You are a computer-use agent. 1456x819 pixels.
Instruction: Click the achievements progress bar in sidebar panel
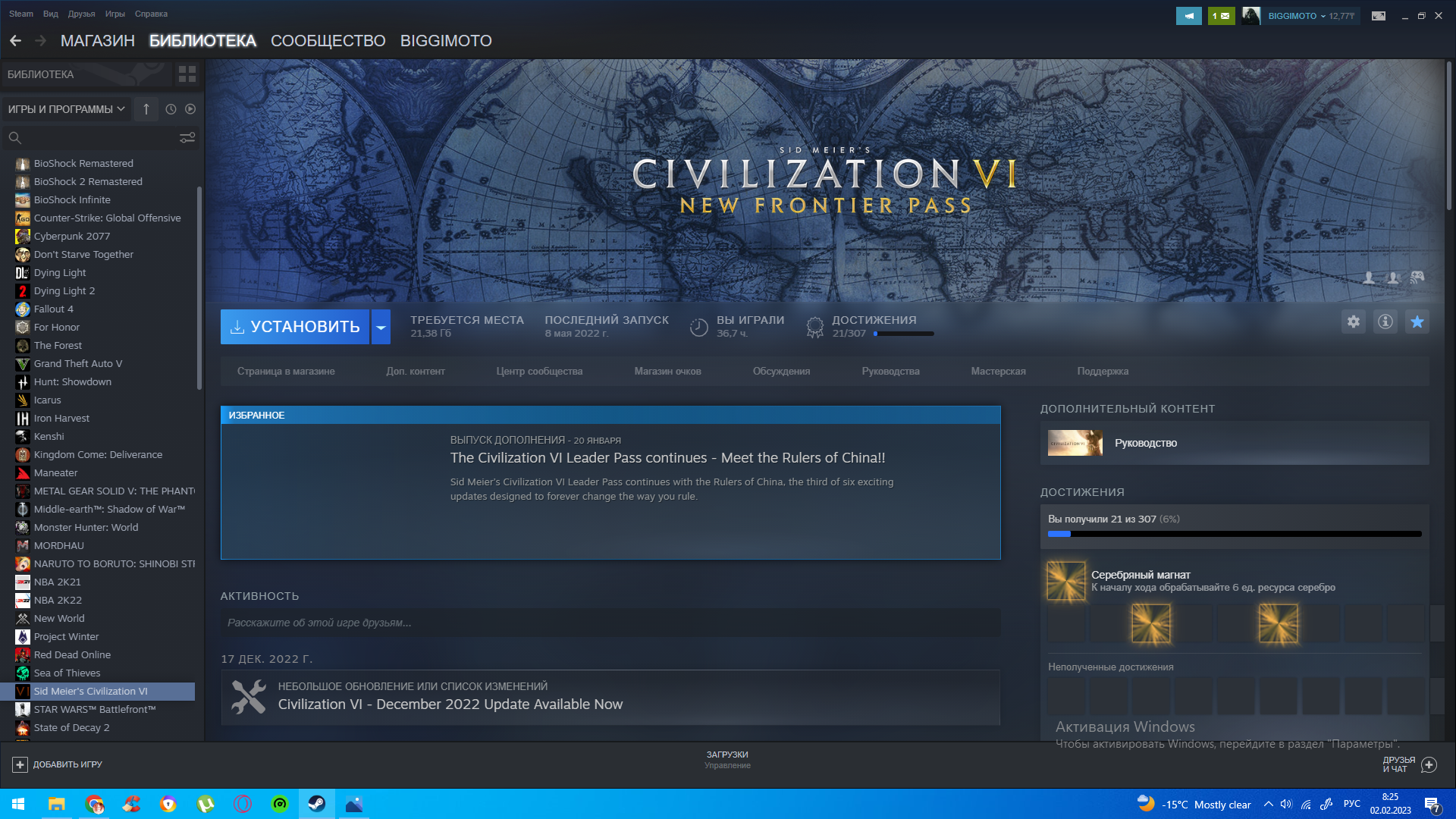tap(1235, 534)
